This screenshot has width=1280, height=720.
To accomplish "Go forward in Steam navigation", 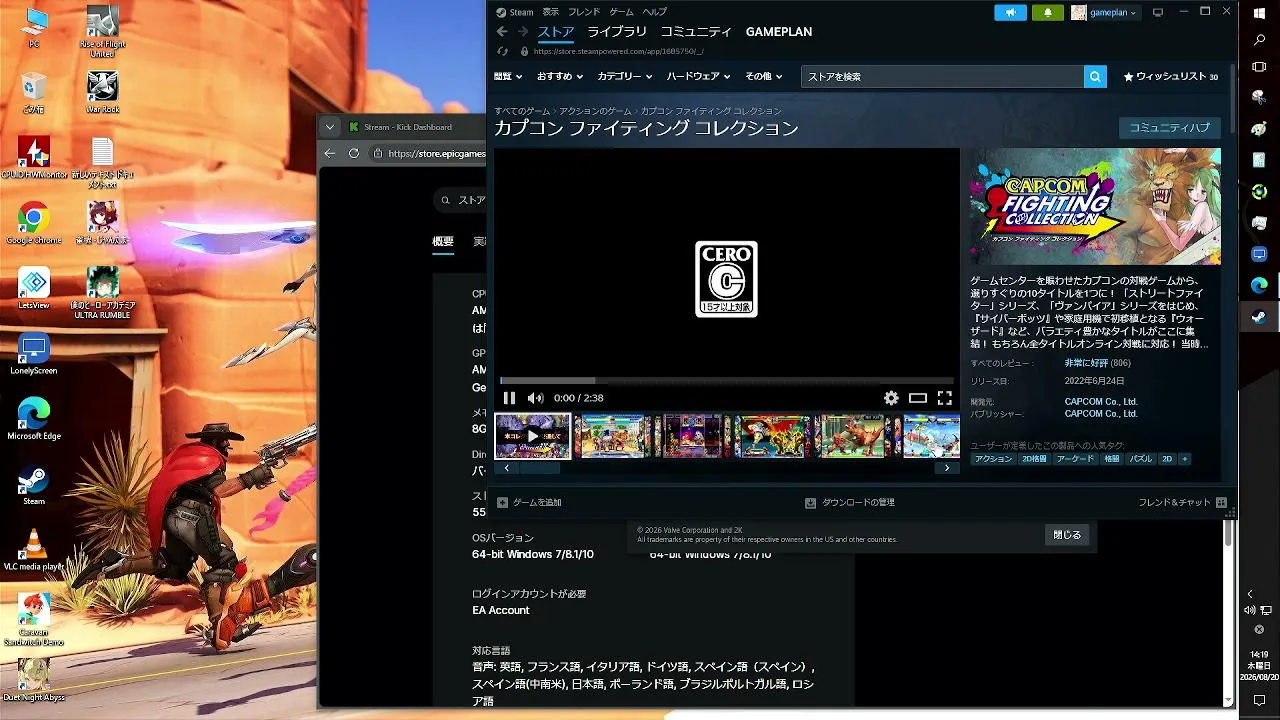I will pyautogui.click(x=523, y=32).
